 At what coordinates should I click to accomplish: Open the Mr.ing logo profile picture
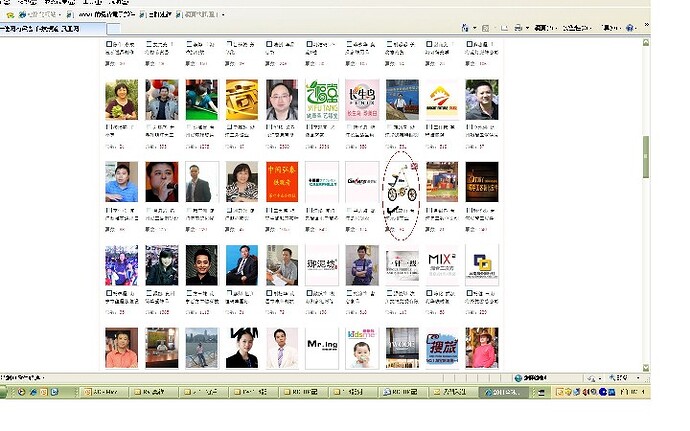click(322, 347)
